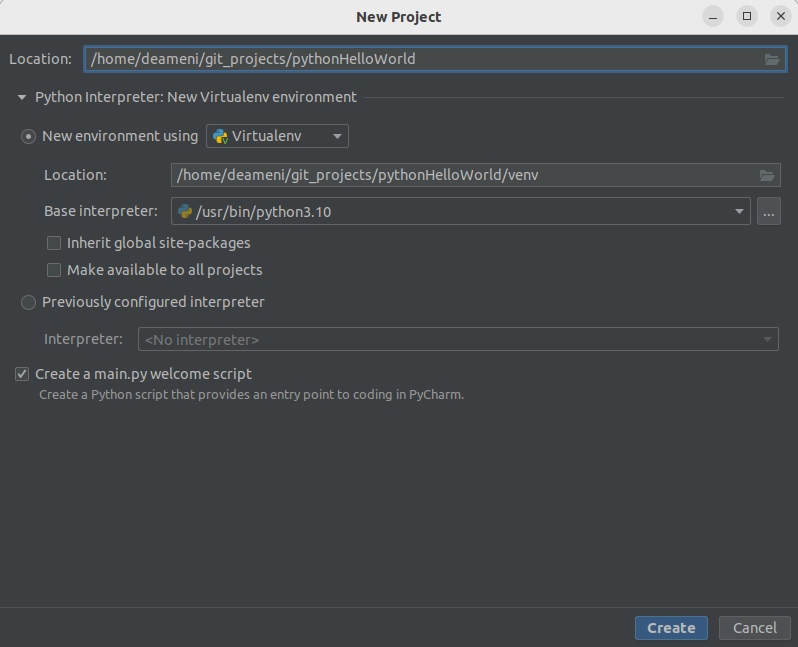This screenshot has height=647, width=798.
Task: Click folder icon in venv Location field
Action: (x=767, y=176)
